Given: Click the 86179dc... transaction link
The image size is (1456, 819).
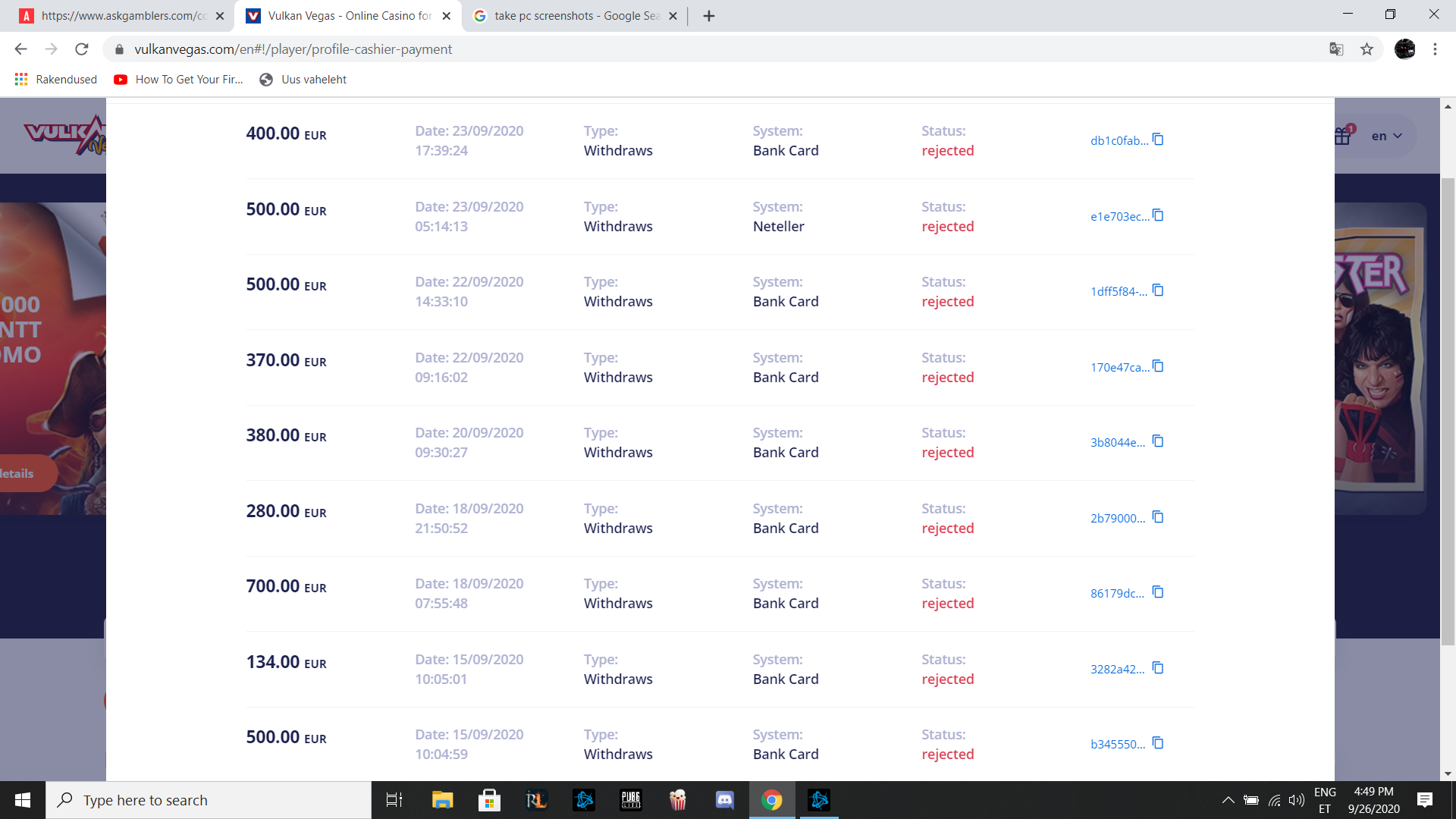Looking at the screenshot, I should (1117, 593).
